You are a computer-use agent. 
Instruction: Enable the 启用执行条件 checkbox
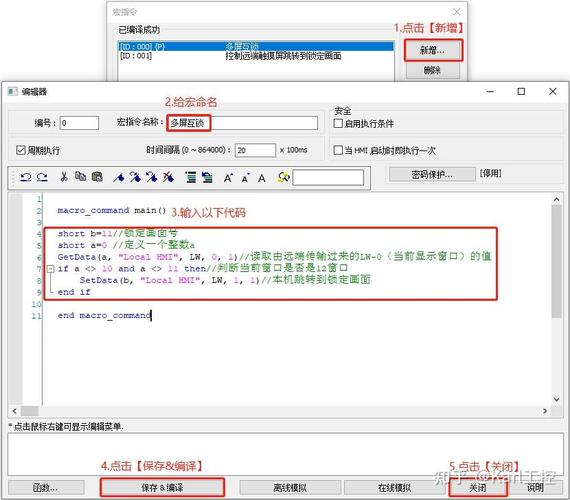tap(338, 123)
